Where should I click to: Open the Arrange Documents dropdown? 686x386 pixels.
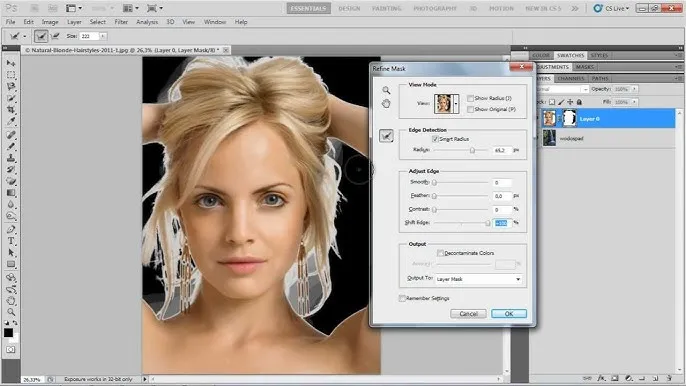click(131, 8)
